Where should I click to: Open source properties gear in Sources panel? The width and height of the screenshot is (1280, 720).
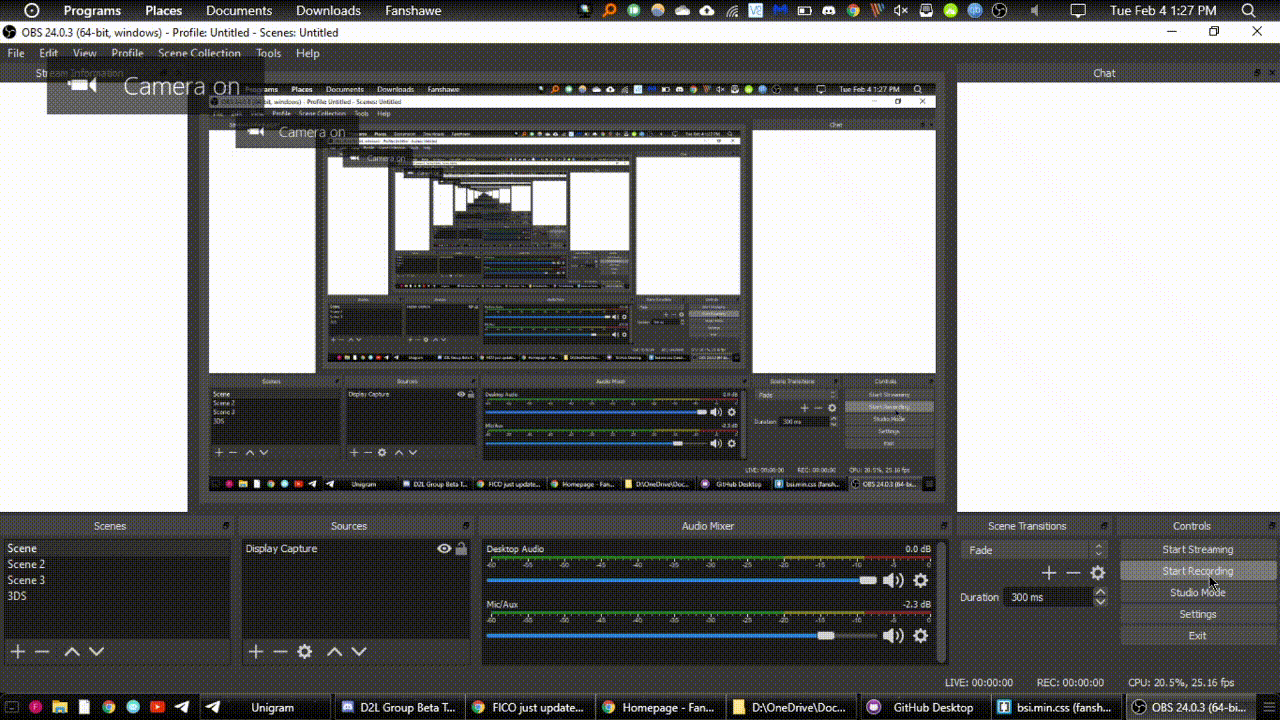tap(305, 652)
